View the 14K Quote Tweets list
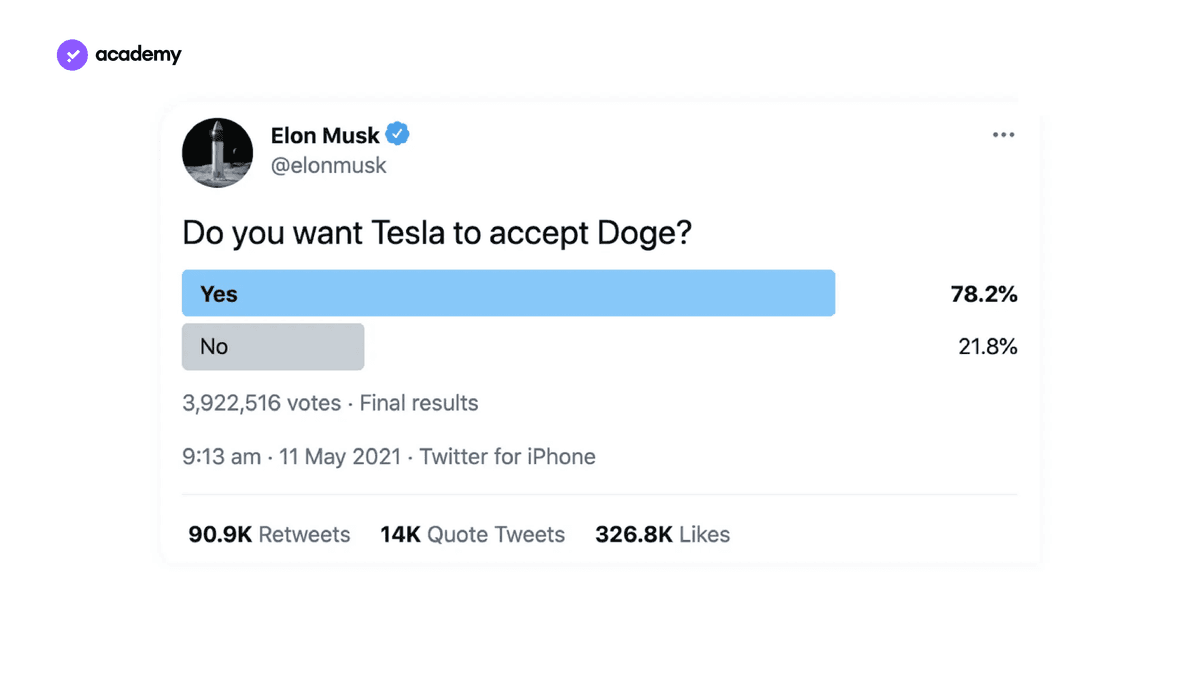The image size is (1200, 675). 472,535
